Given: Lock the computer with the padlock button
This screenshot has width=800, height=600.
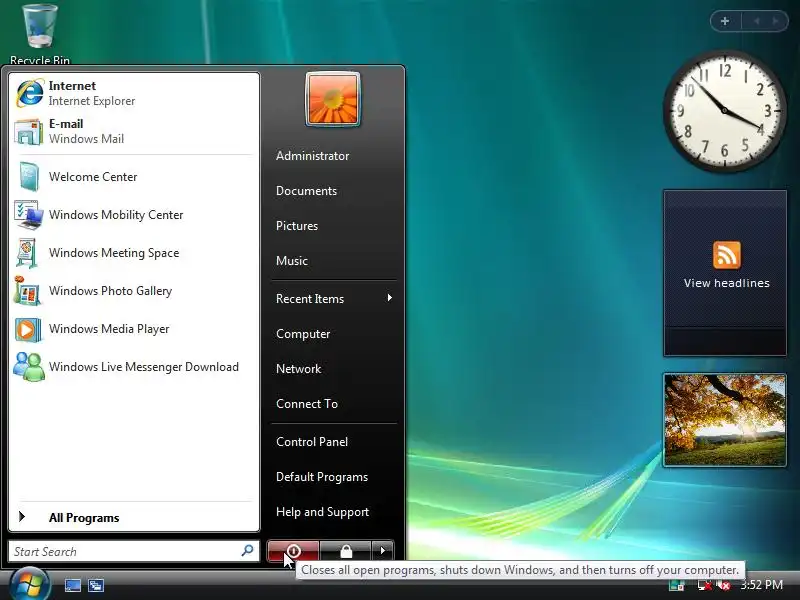Looking at the screenshot, I should coord(346,552).
